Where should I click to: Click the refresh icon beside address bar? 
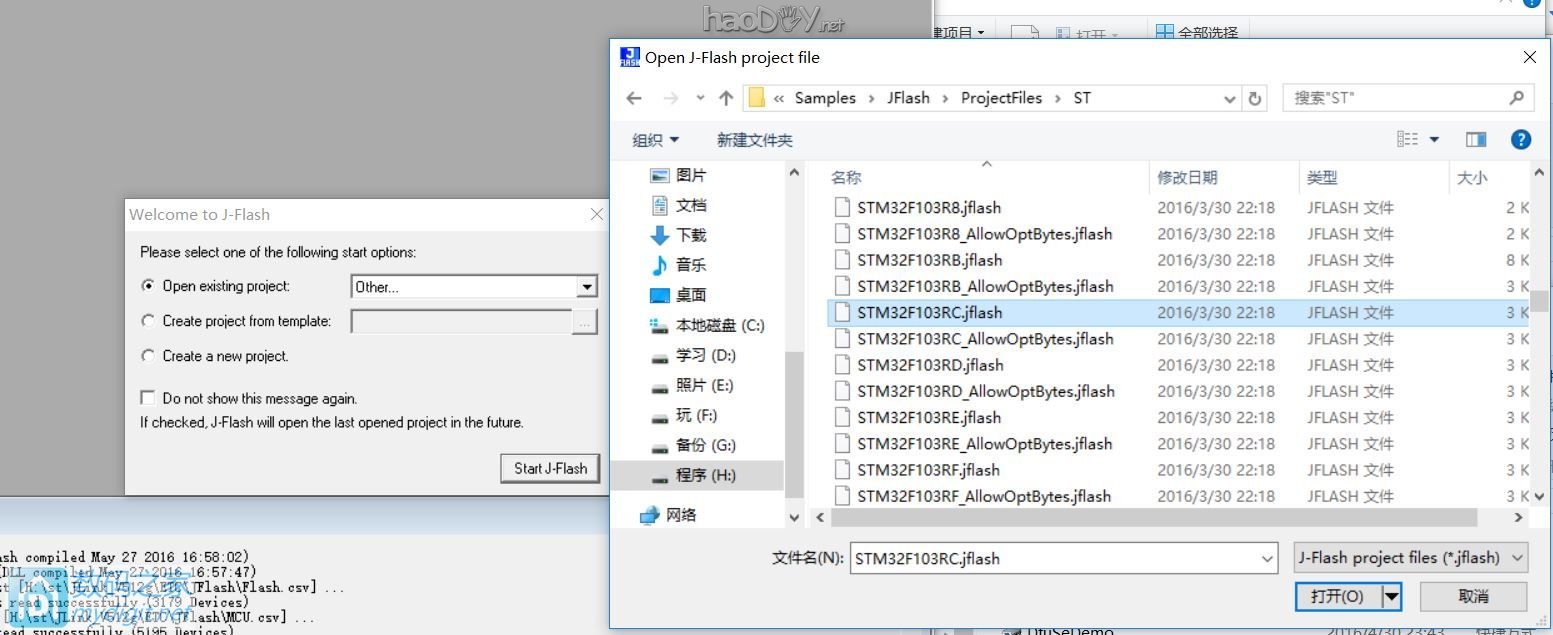1256,98
